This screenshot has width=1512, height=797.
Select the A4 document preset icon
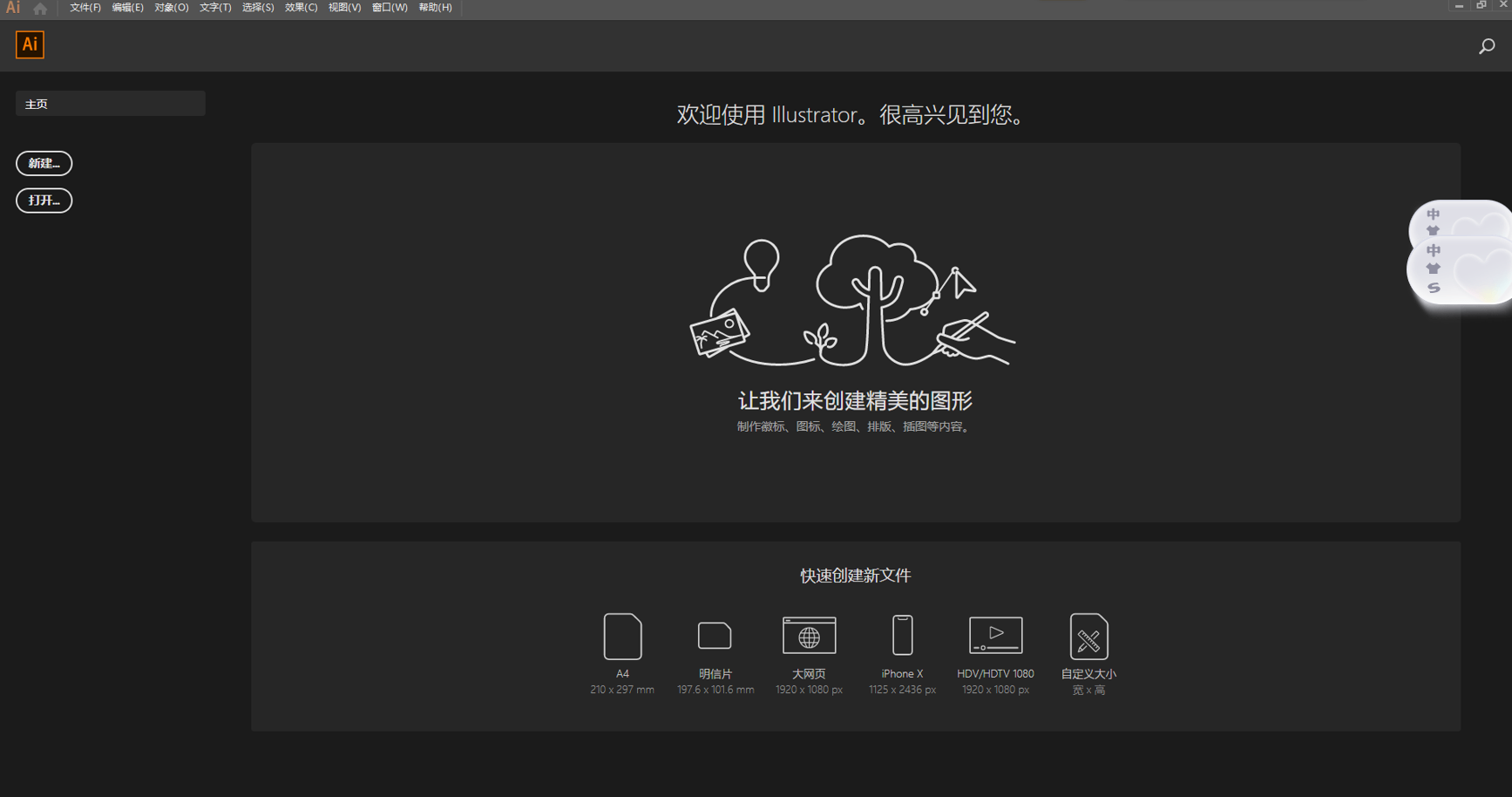tap(621, 636)
